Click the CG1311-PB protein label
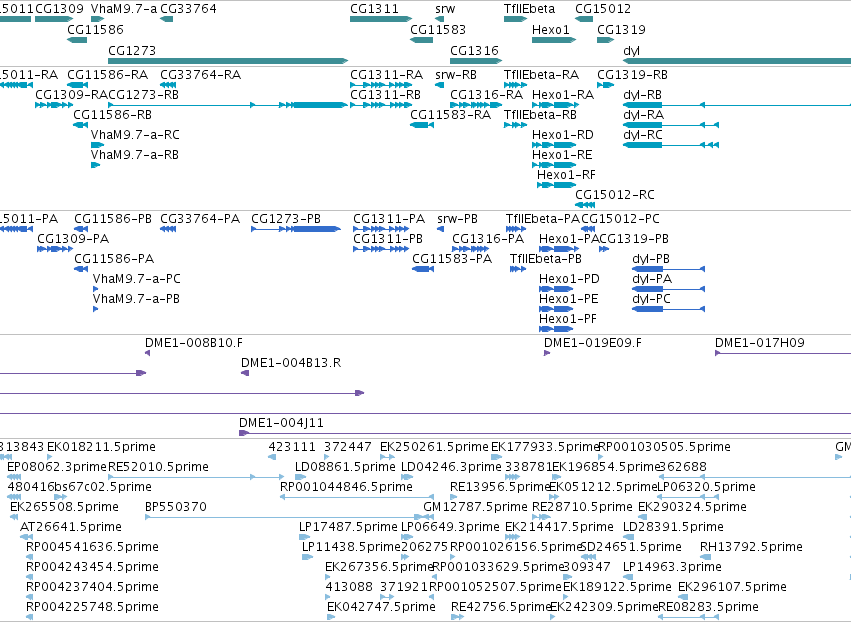851x622 pixels. click(388, 239)
